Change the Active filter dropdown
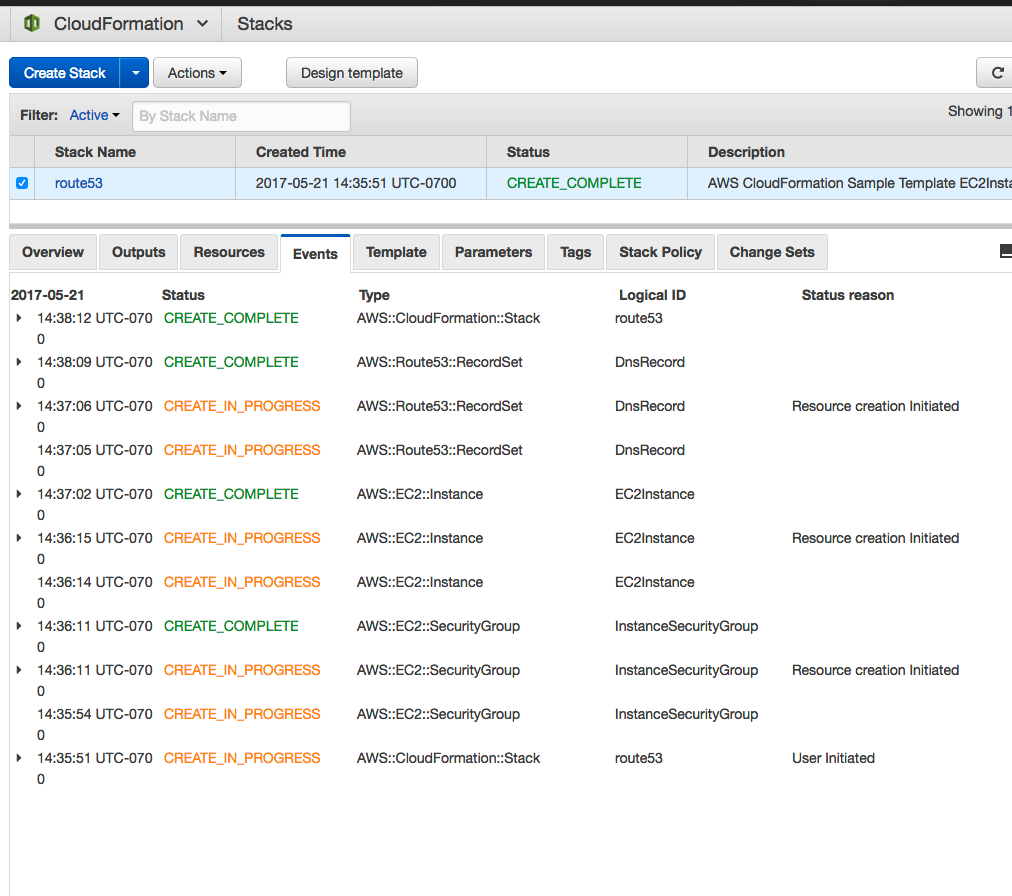Image resolution: width=1012 pixels, height=896 pixels. 94,115
